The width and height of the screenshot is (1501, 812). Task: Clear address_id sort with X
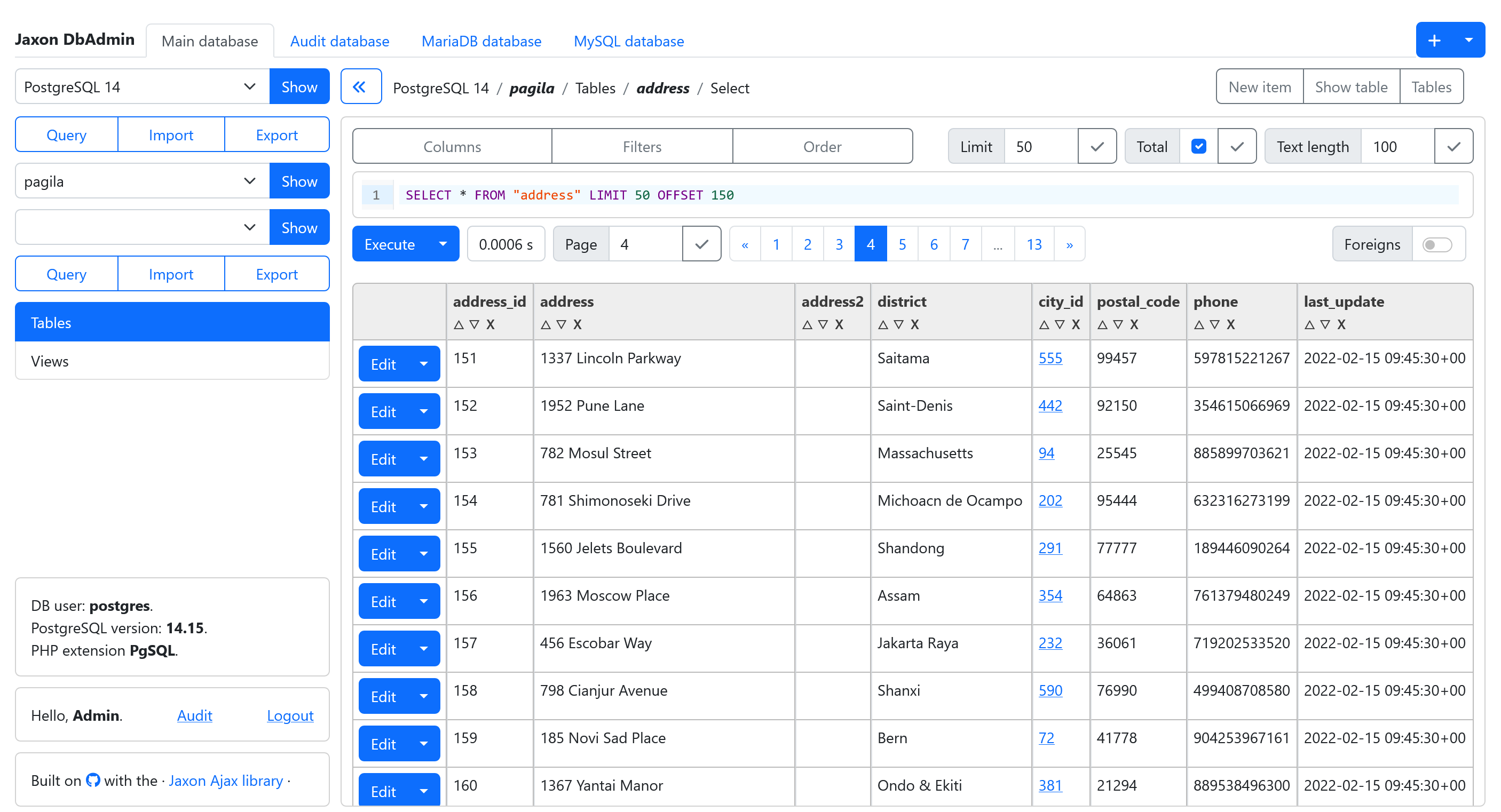coord(490,324)
